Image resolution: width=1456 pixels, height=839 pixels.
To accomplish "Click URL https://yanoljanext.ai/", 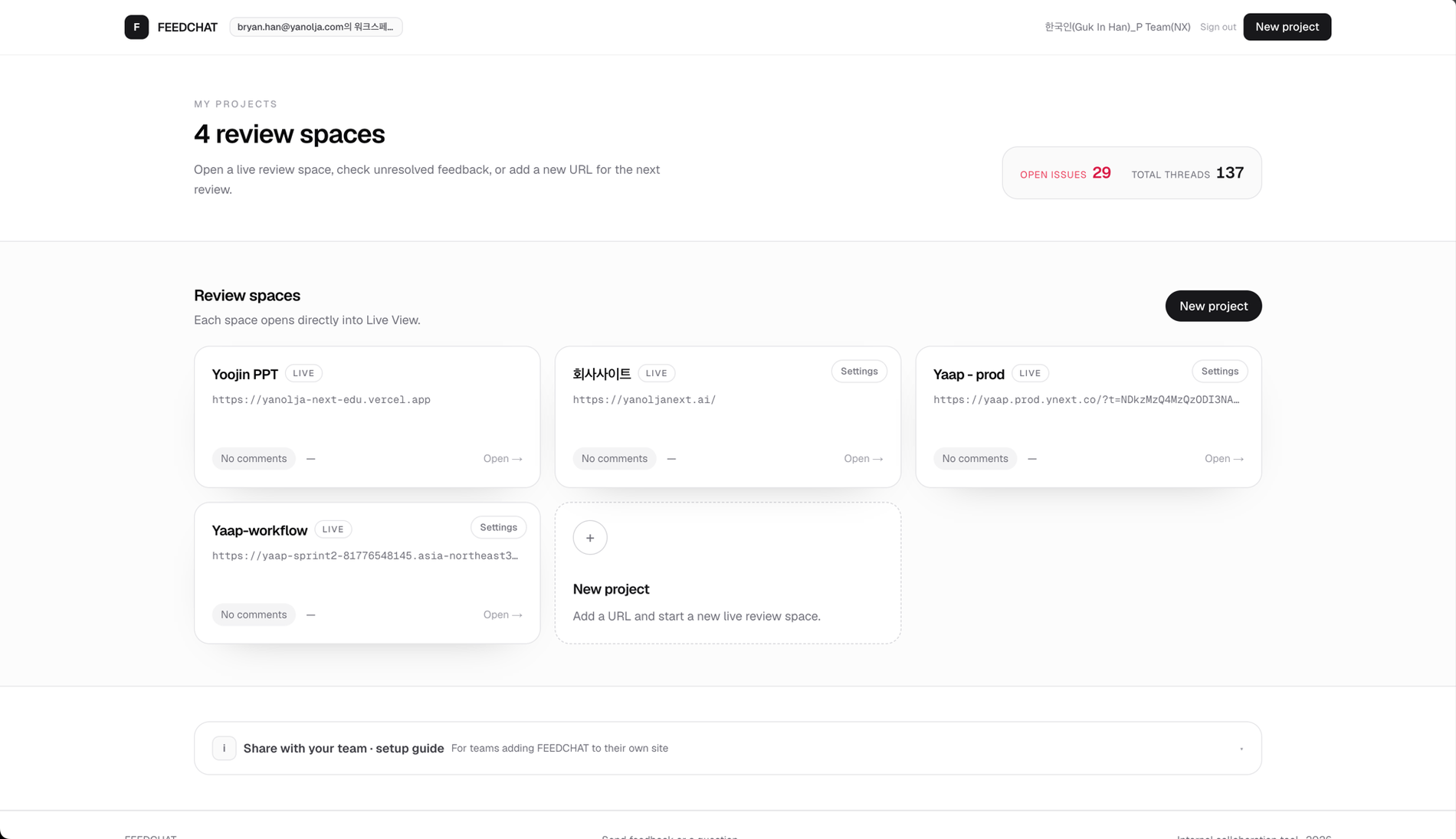I will [x=644, y=400].
